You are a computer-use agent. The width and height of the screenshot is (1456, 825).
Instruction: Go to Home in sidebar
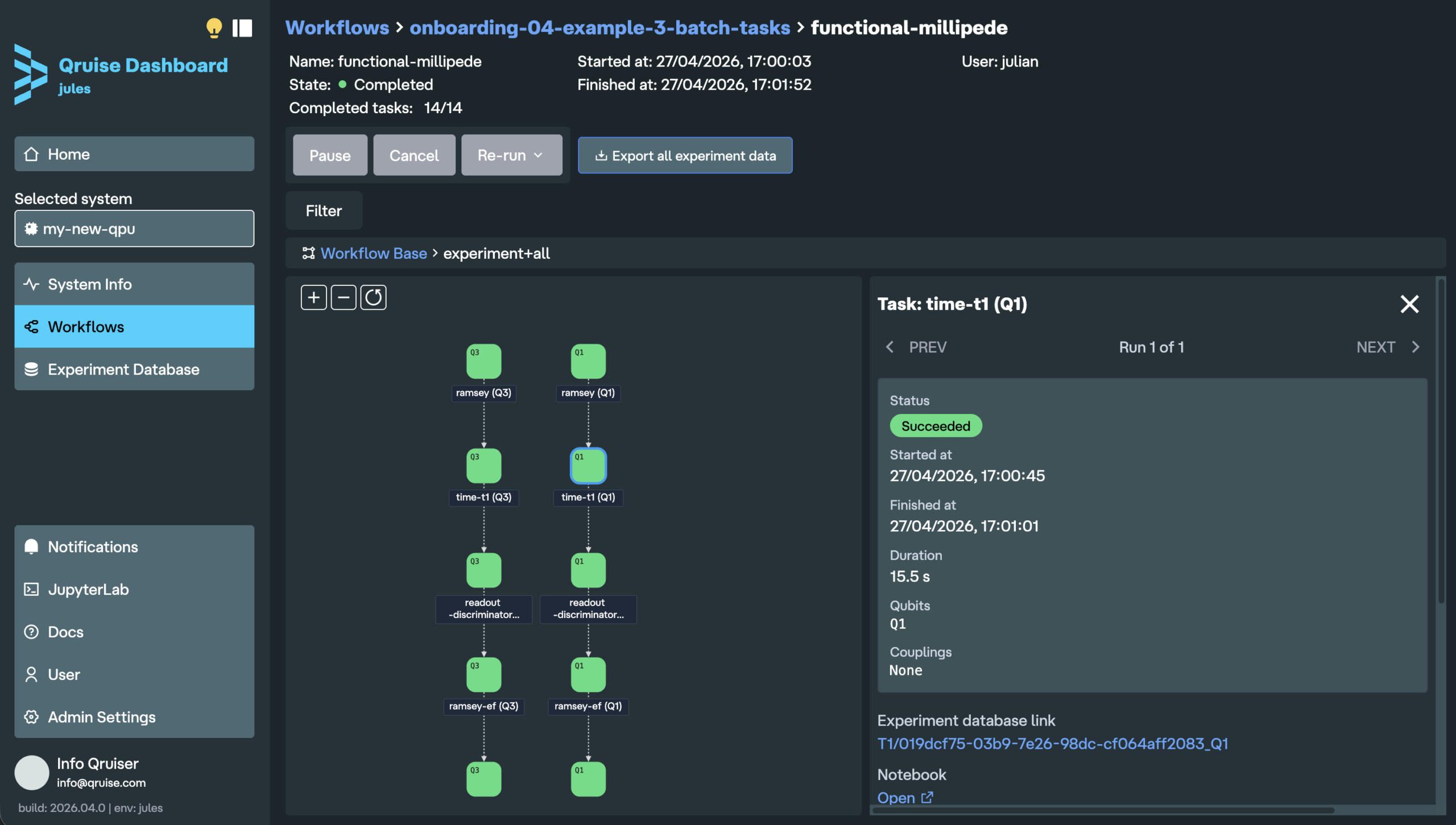coord(134,154)
